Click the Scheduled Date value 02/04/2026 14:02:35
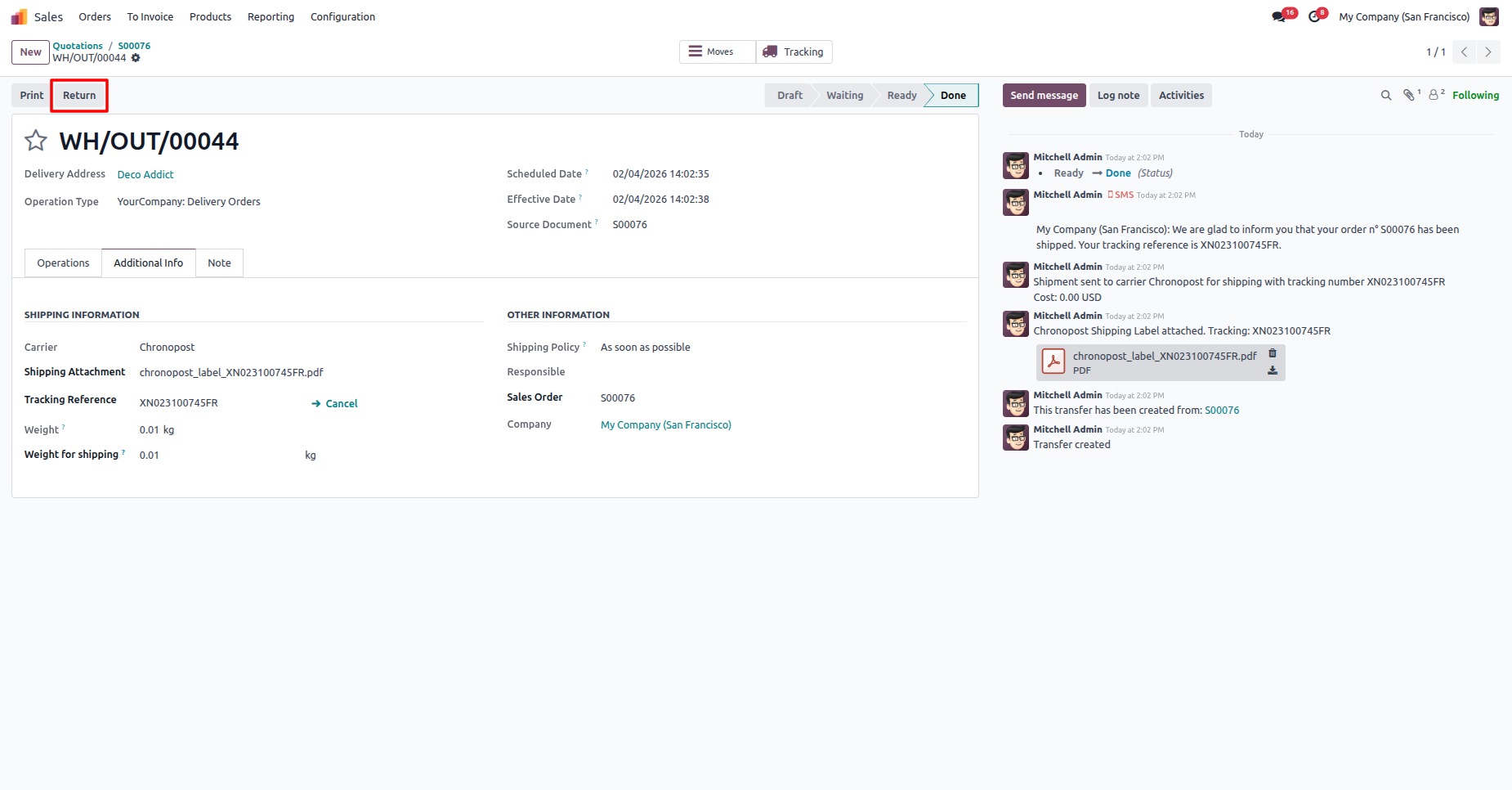 [661, 174]
